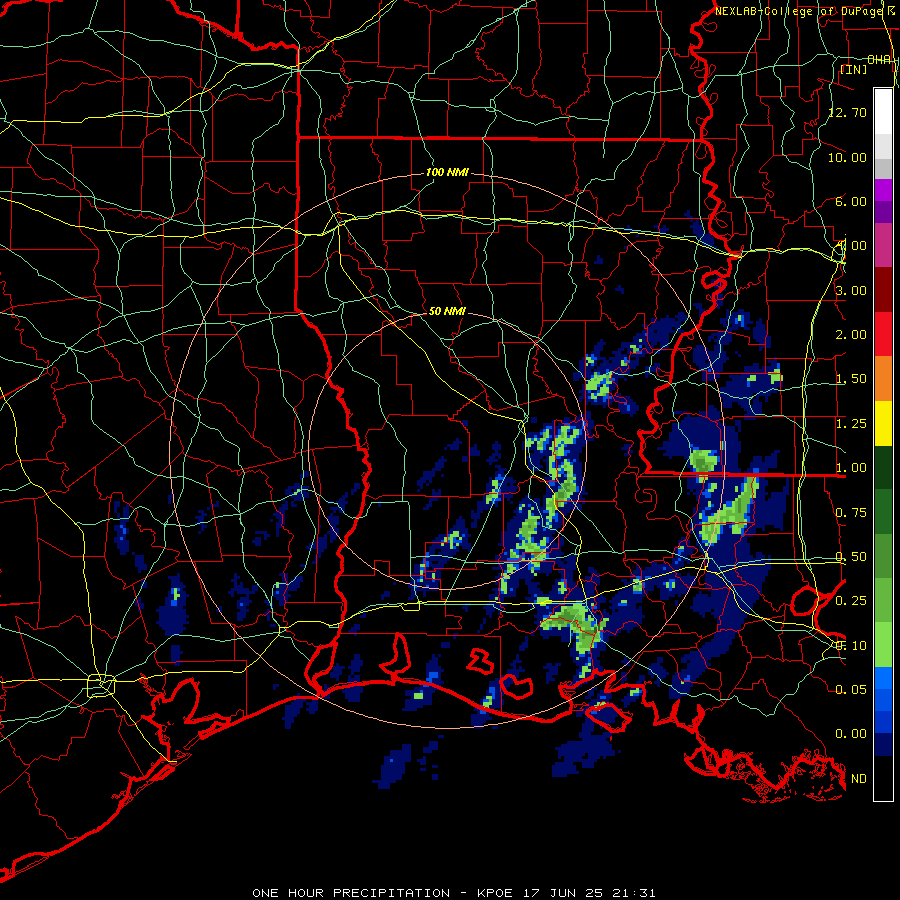The width and height of the screenshot is (900, 900).
Task: Click the 50 NMI range ring label
Action: point(447,311)
